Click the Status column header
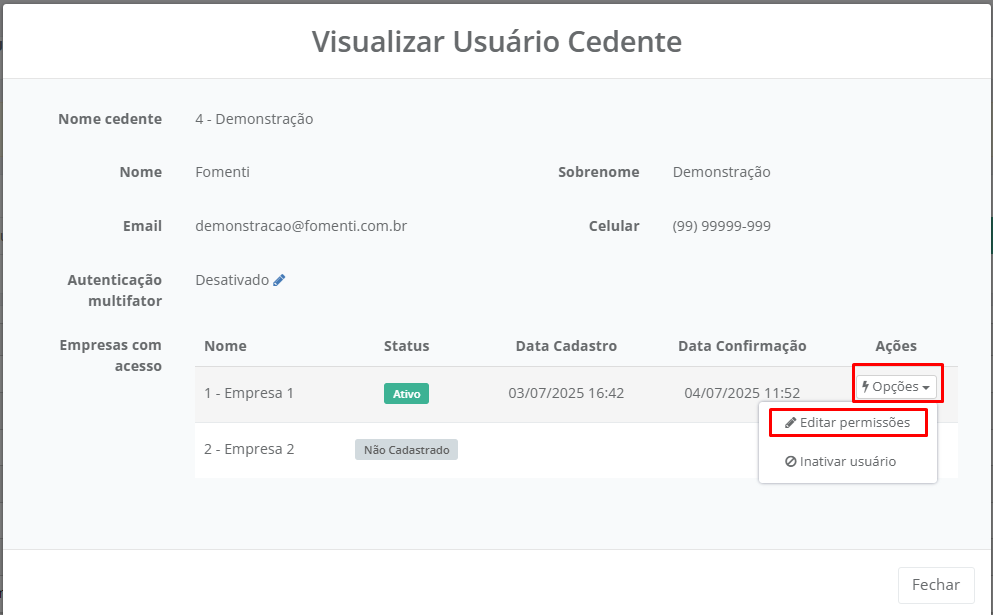Viewport: 993px width, 615px height. click(406, 346)
